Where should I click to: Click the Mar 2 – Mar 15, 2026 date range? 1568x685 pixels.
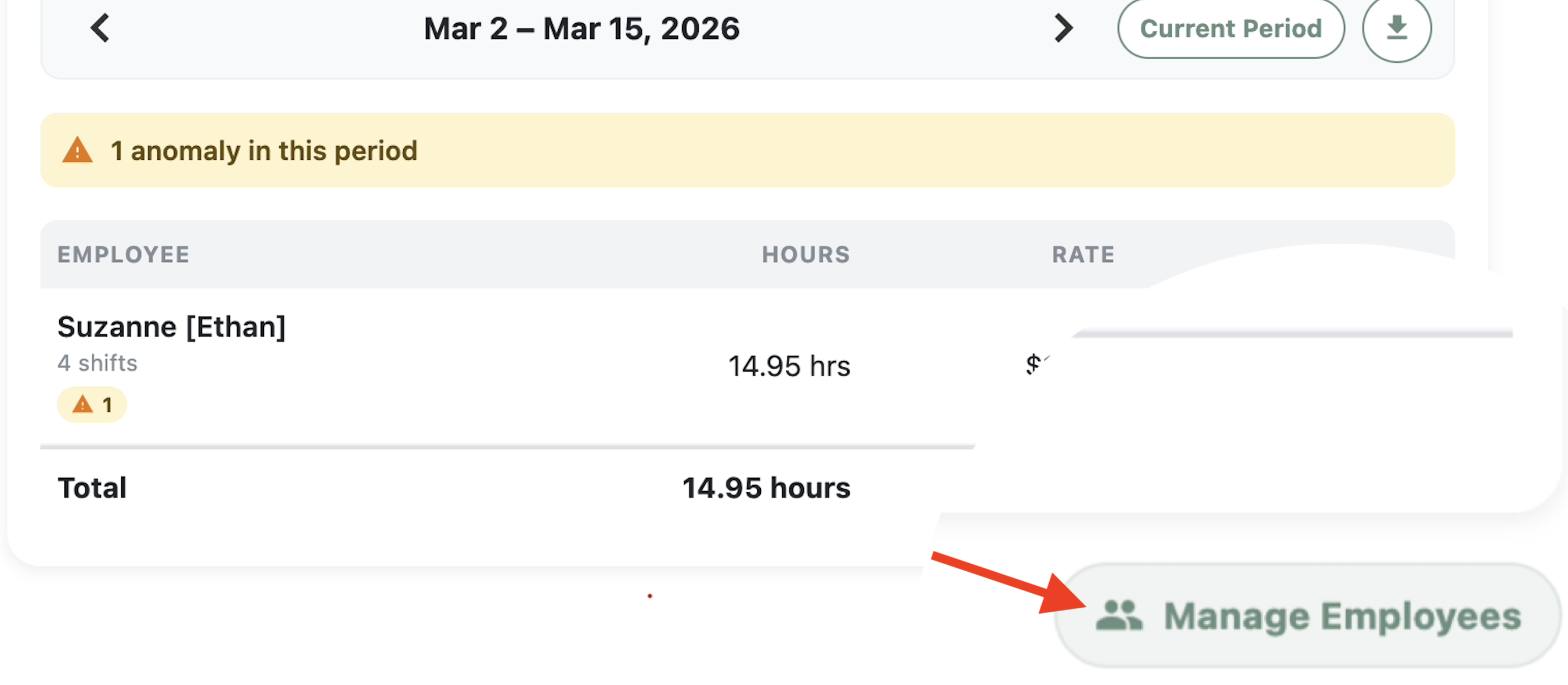pyautogui.click(x=581, y=28)
